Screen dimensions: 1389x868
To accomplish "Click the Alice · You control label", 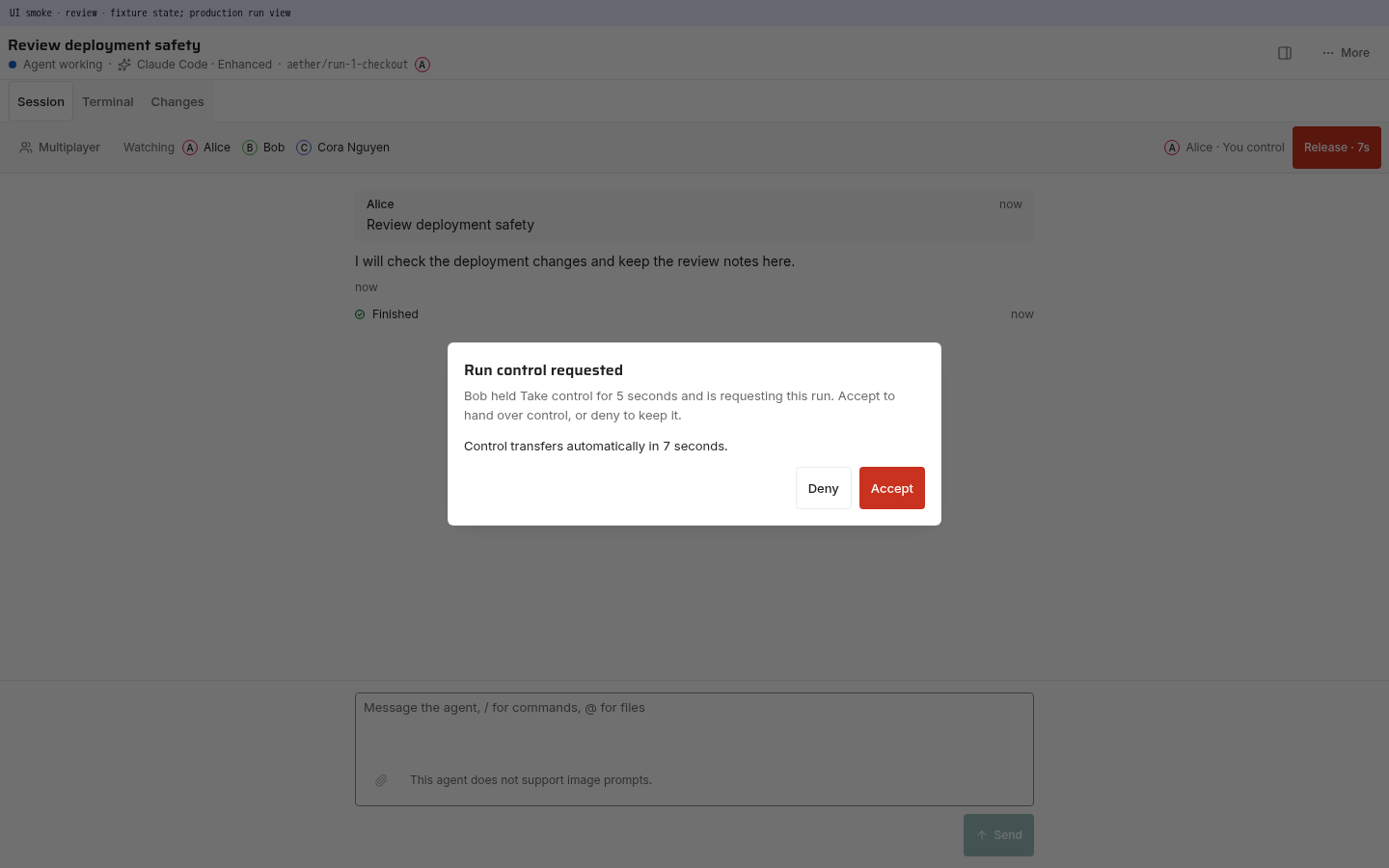I will [1235, 148].
